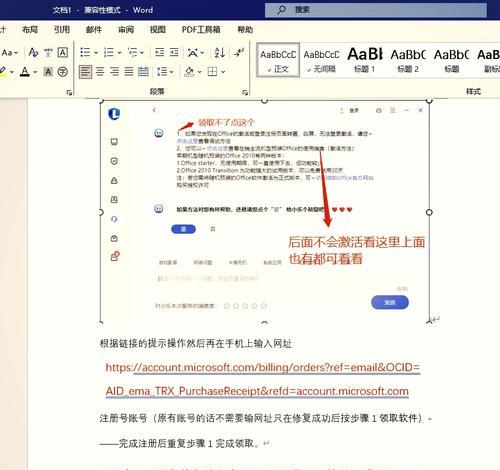This screenshot has width=500, height=470.
Task: Apply the 无间隔 style
Action: 321,60
